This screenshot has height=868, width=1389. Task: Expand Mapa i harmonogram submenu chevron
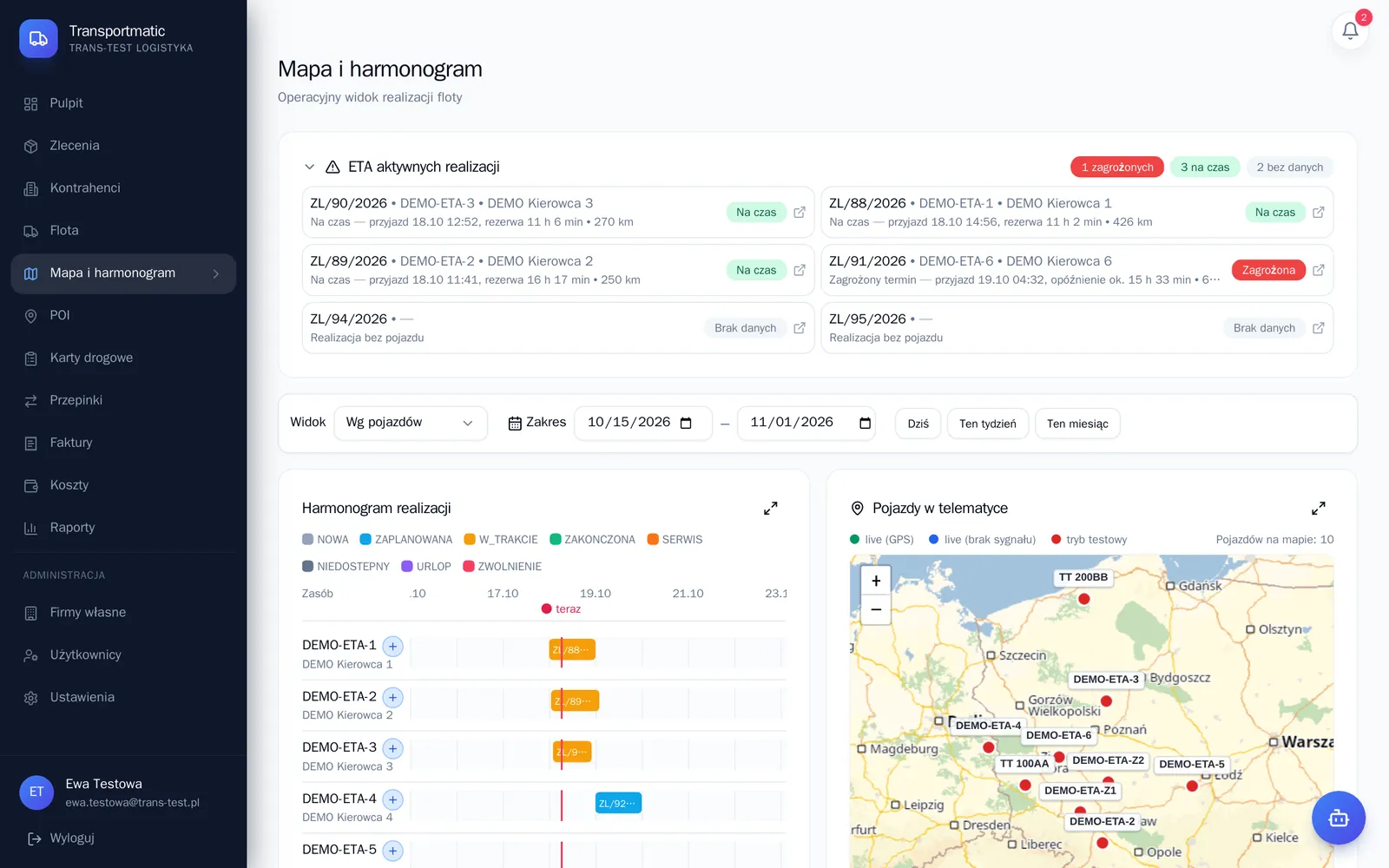[216, 274]
